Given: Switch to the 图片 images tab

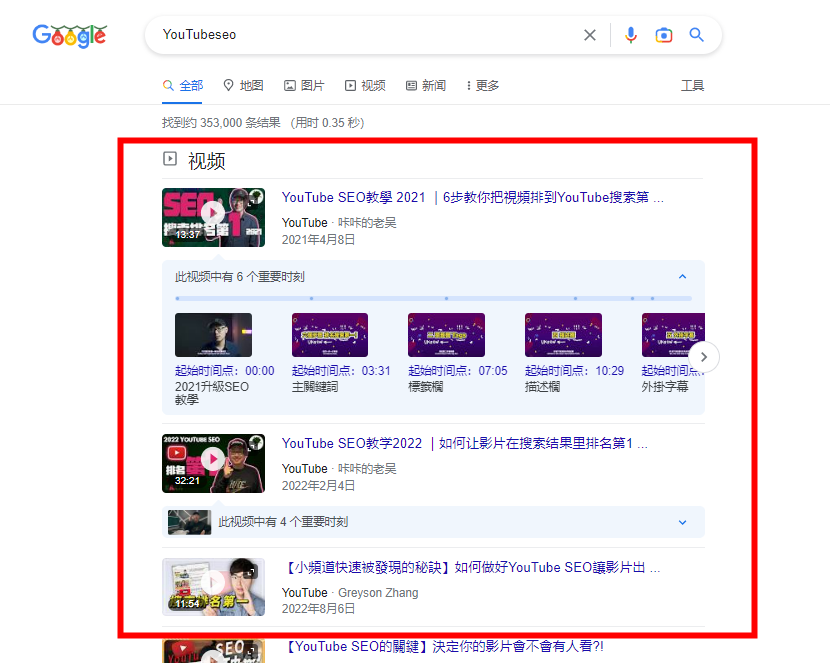Looking at the screenshot, I should [304, 86].
